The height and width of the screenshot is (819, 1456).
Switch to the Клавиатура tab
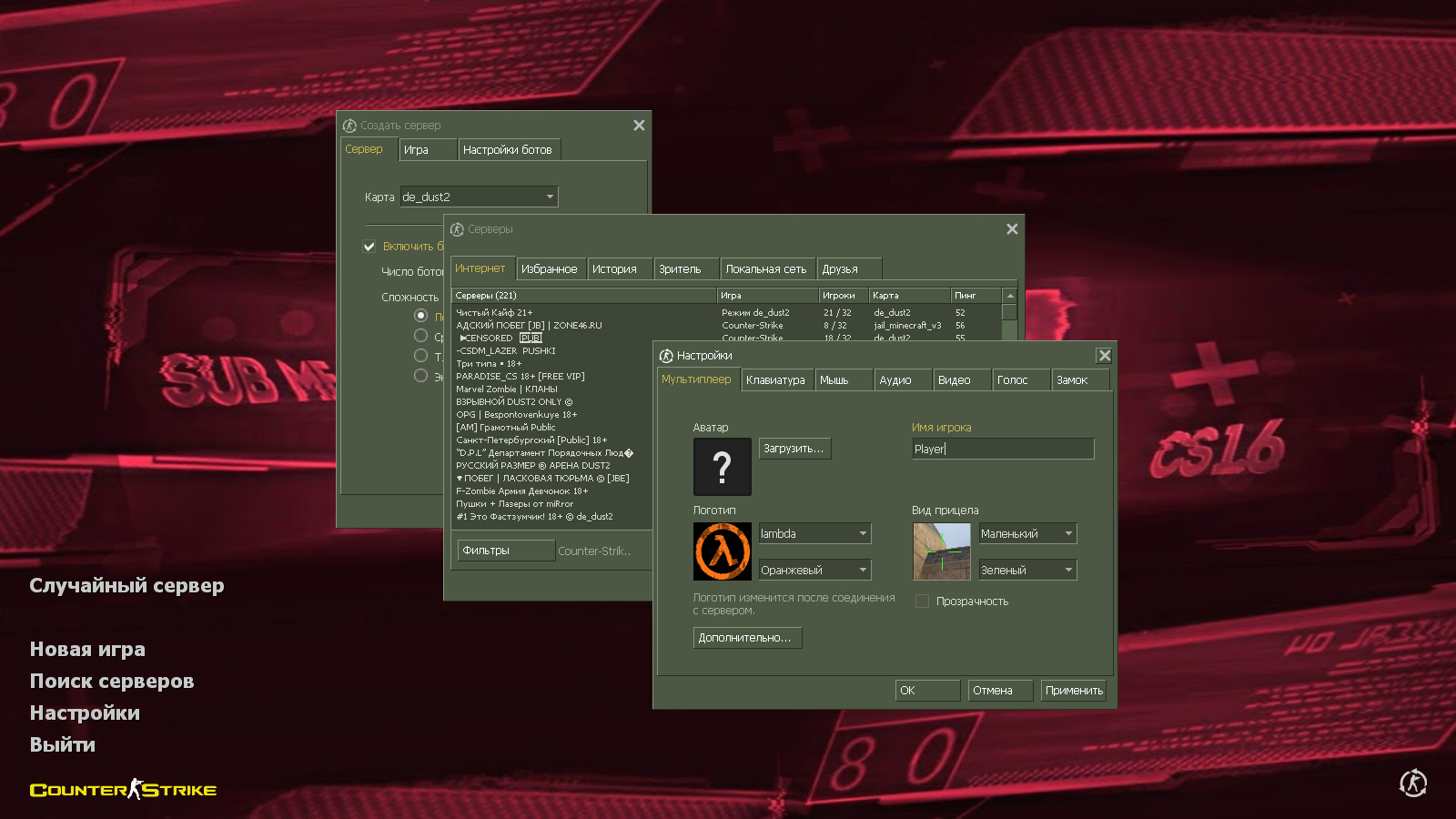pos(775,380)
